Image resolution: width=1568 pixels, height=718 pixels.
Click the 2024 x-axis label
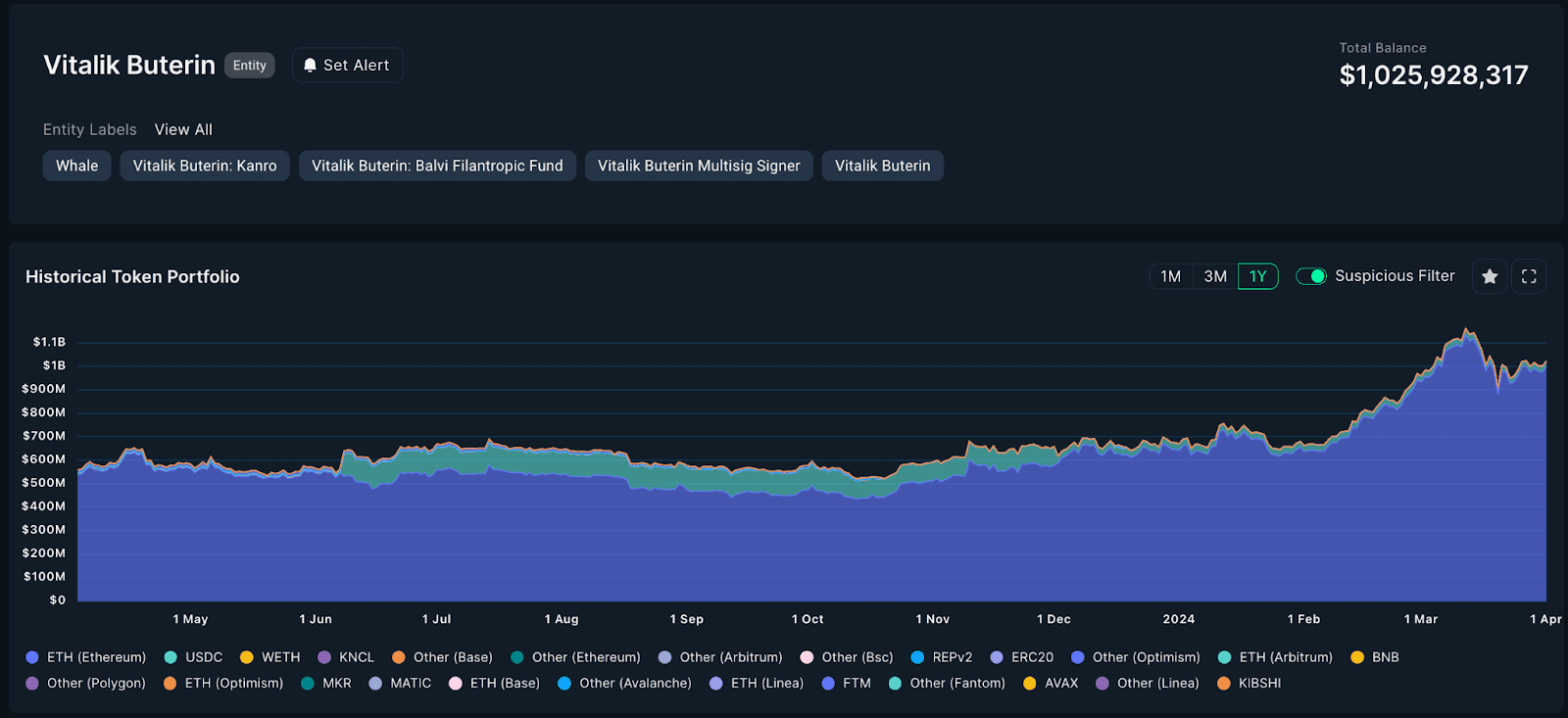click(1179, 619)
